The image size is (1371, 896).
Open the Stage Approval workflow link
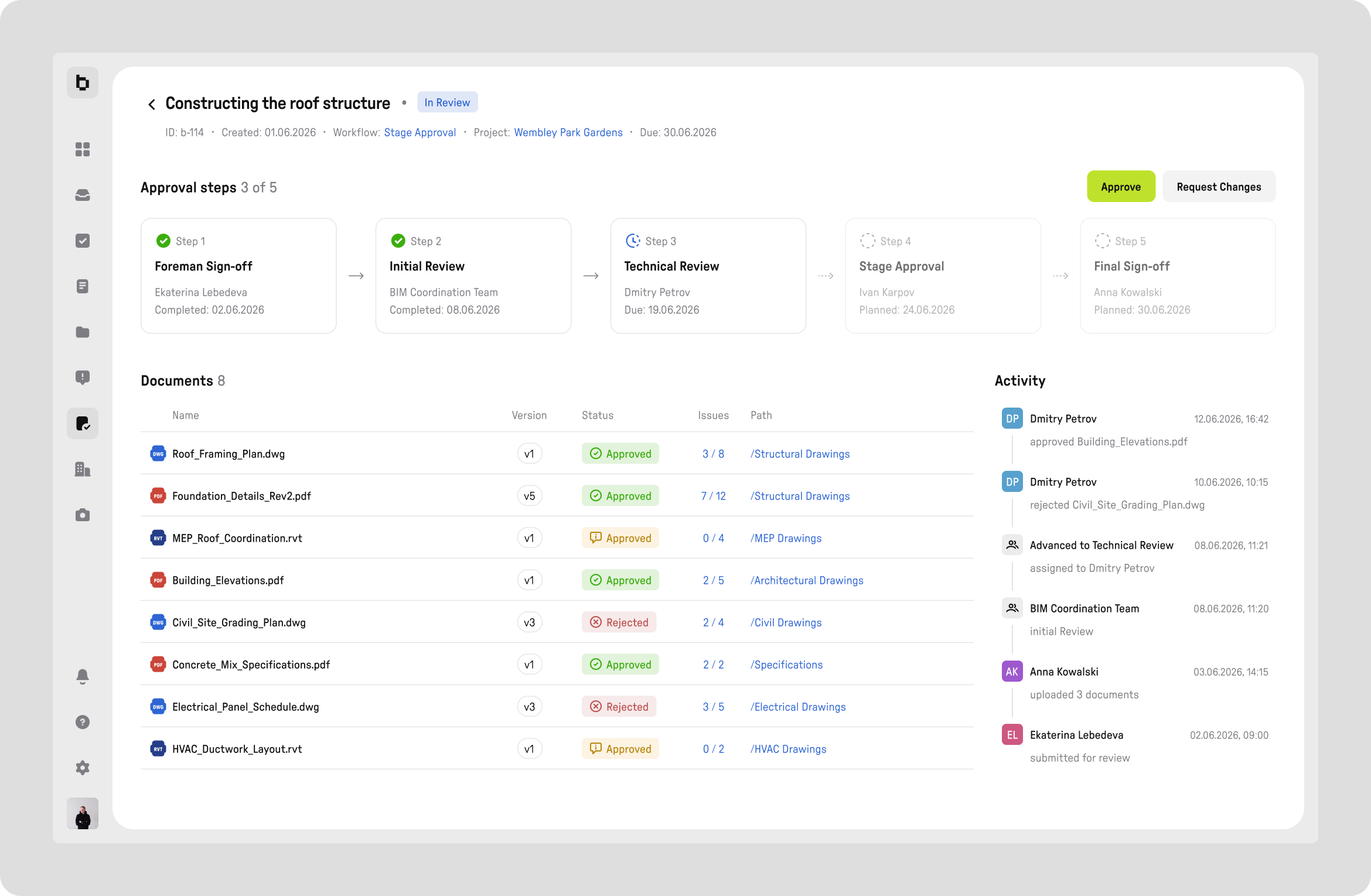(x=420, y=132)
